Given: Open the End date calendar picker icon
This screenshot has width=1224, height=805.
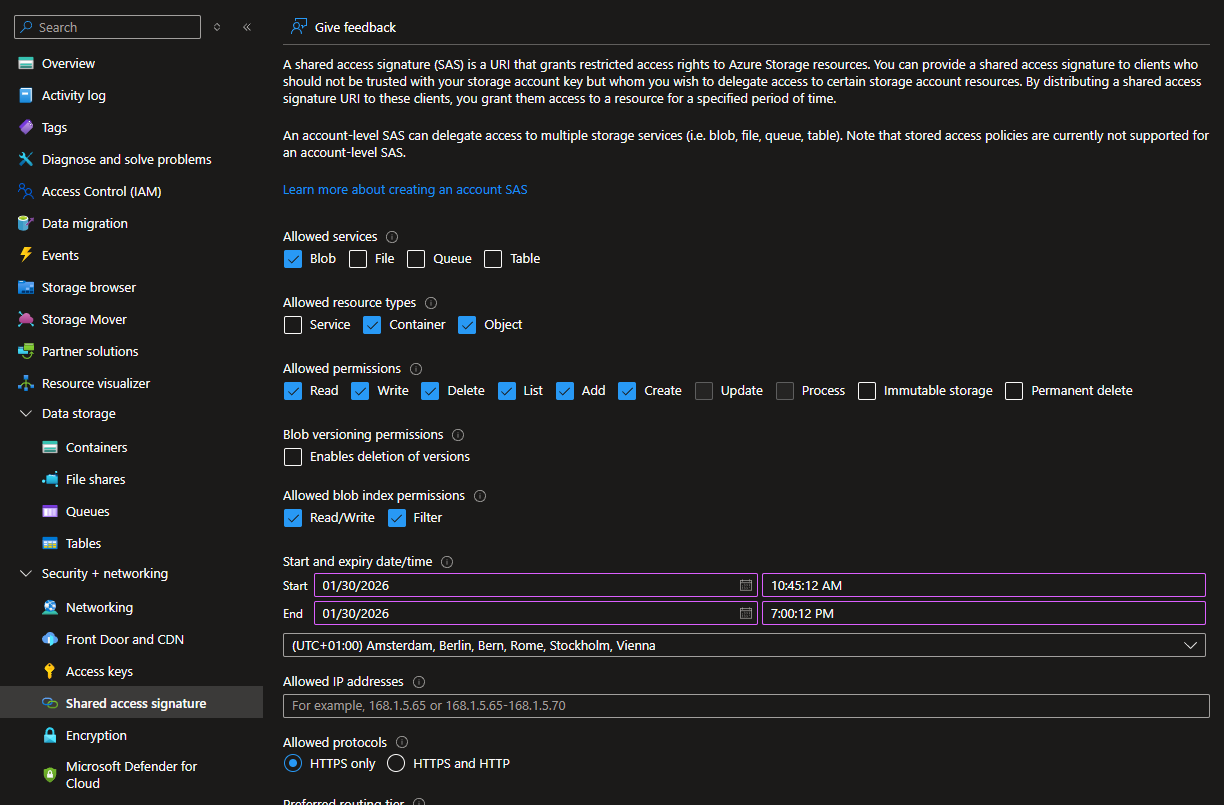Looking at the screenshot, I should 745,613.
